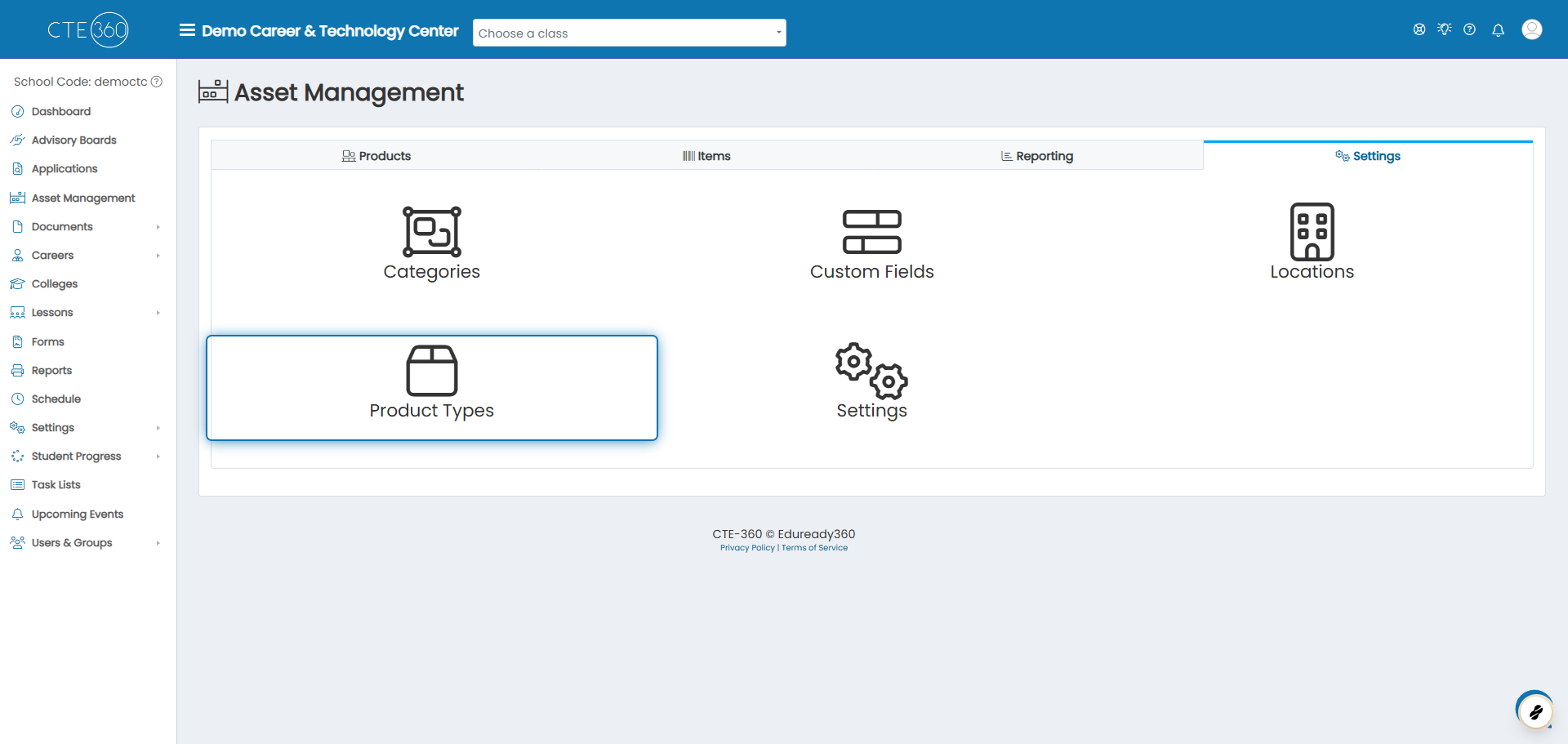The image size is (1568, 744).
Task: Click the Schedule clock icon
Action: (17, 399)
